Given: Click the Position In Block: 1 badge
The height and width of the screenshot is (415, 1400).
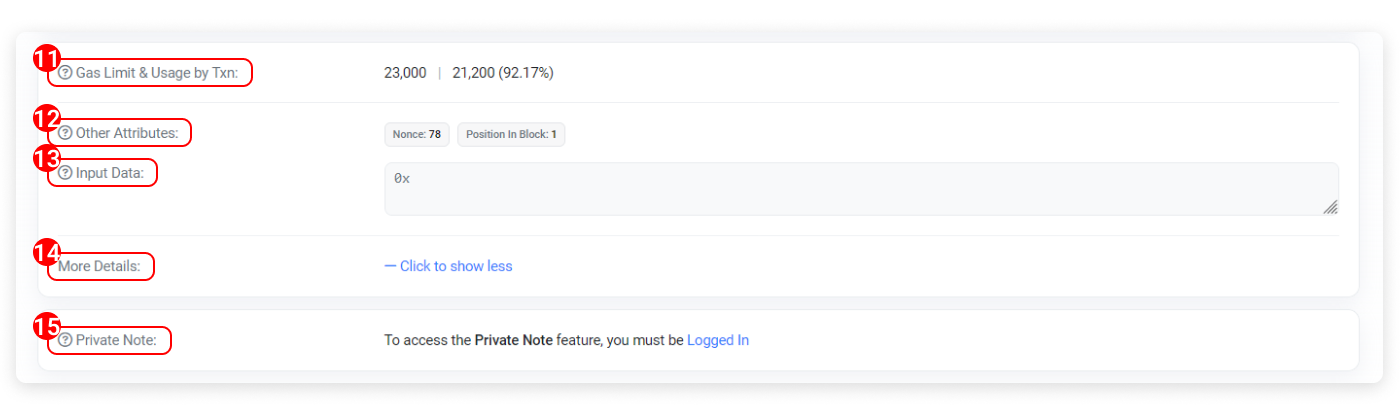Looking at the screenshot, I should (511, 134).
